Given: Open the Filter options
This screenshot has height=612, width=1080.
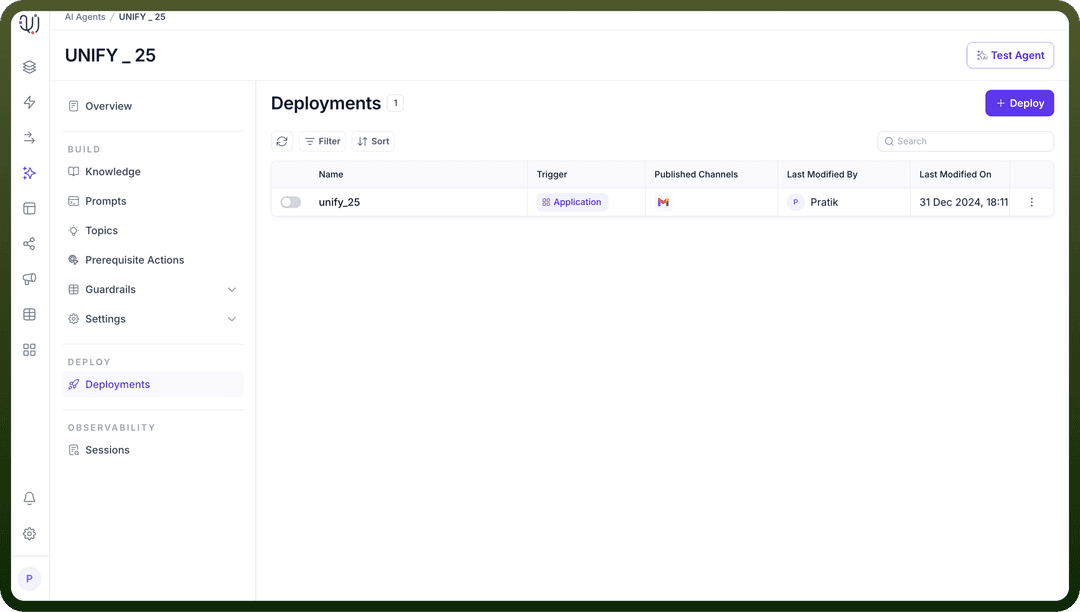Looking at the screenshot, I should coord(322,141).
